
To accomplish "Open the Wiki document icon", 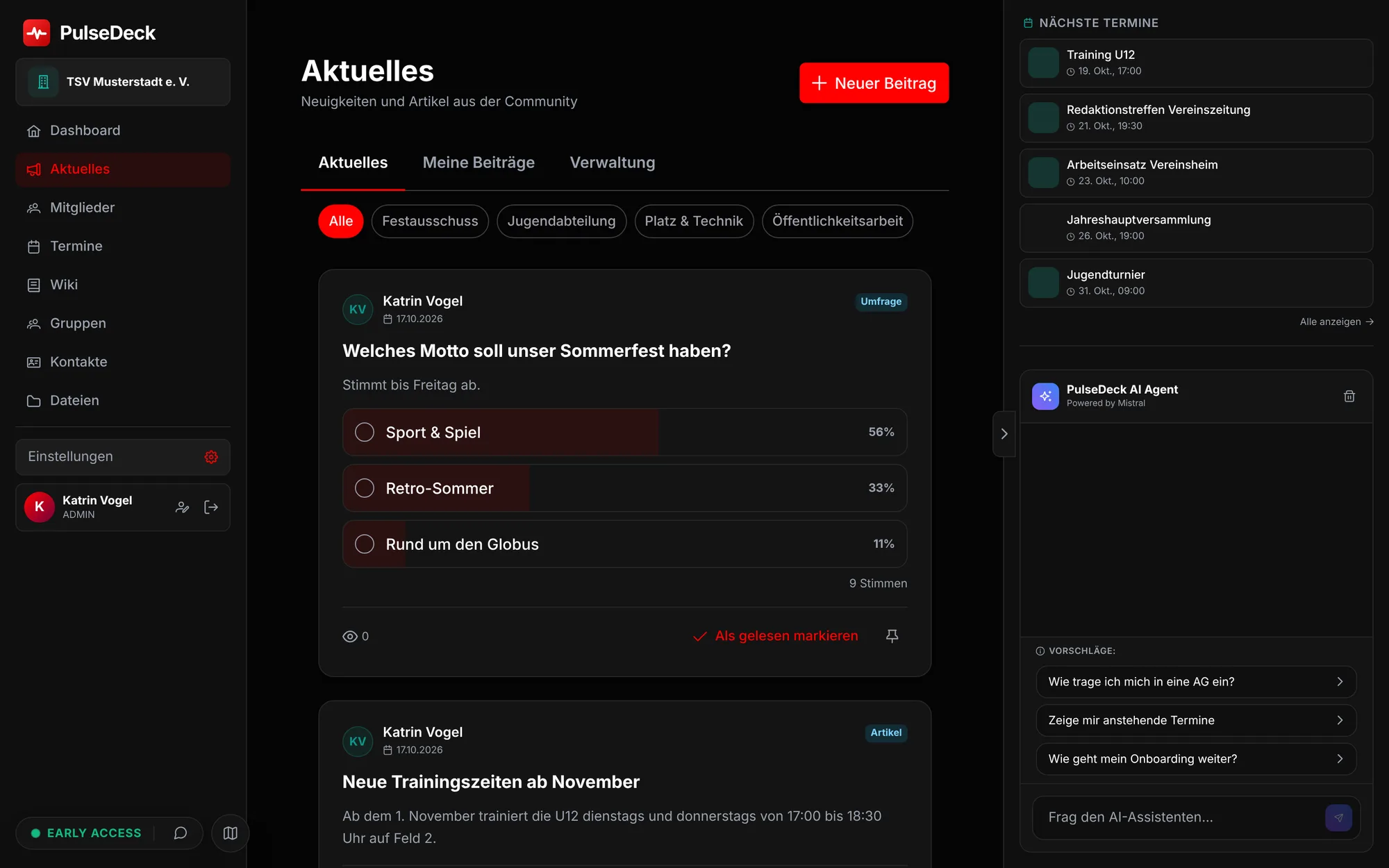I will click(x=33, y=285).
